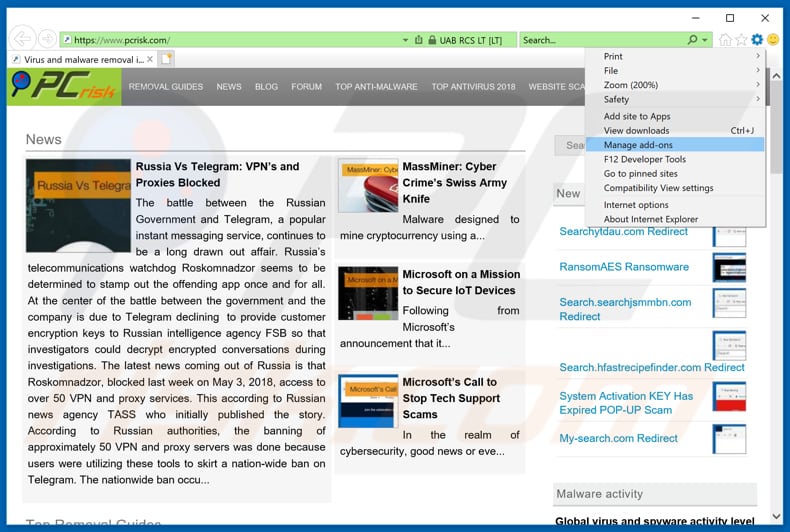The width and height of the screenshot is (790, 532).
Task: Open Compatibility View settings
Action: click(x=675, y=188)
